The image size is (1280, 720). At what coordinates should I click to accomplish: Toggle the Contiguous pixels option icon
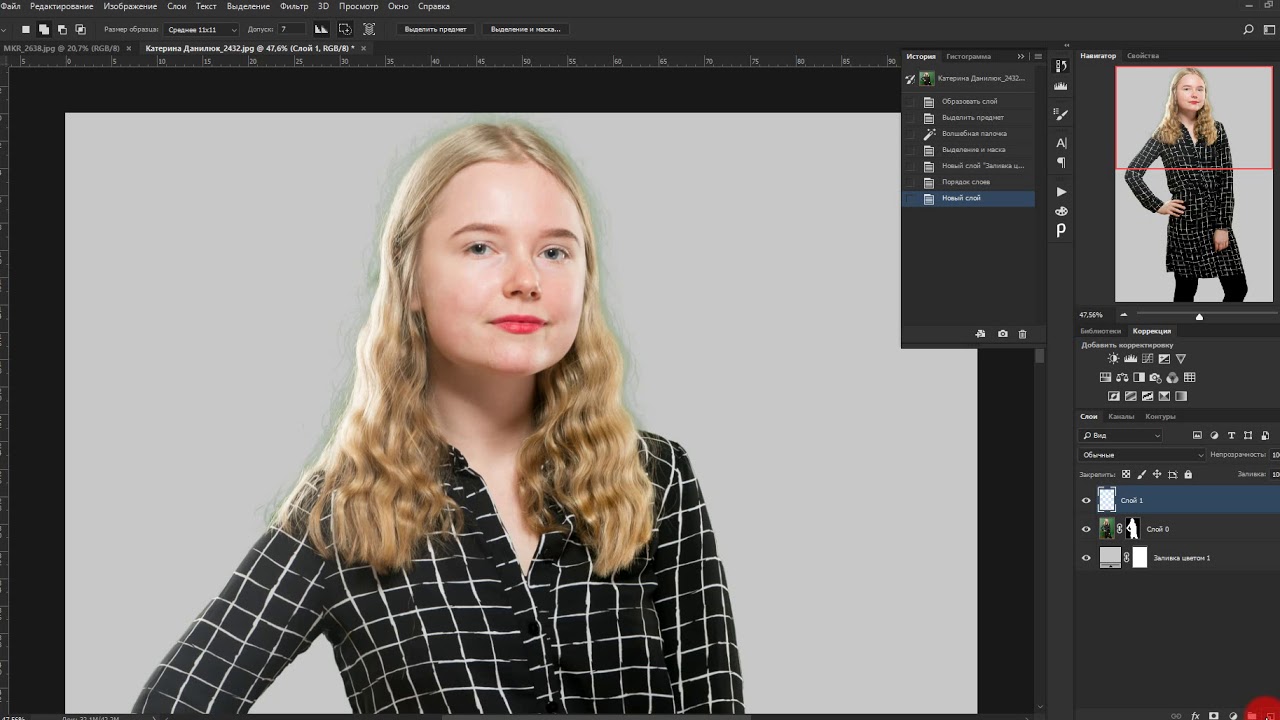(x=345, y=29)
